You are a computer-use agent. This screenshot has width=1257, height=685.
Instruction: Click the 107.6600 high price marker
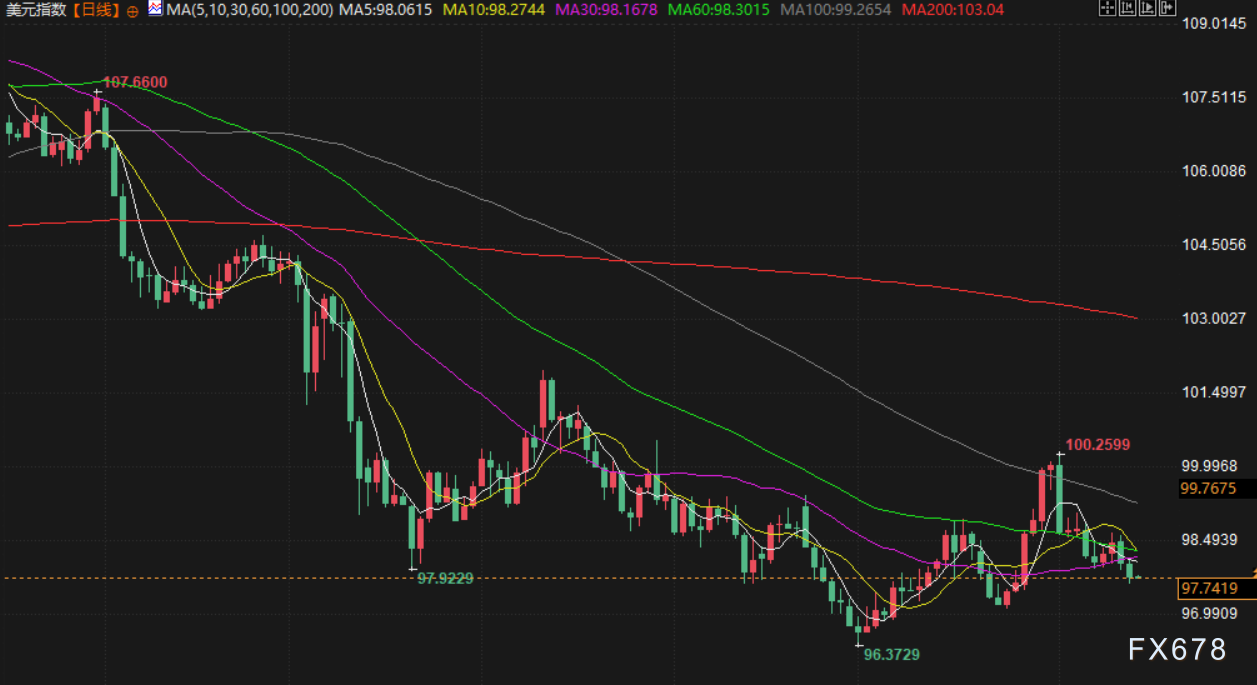point(135,82)
